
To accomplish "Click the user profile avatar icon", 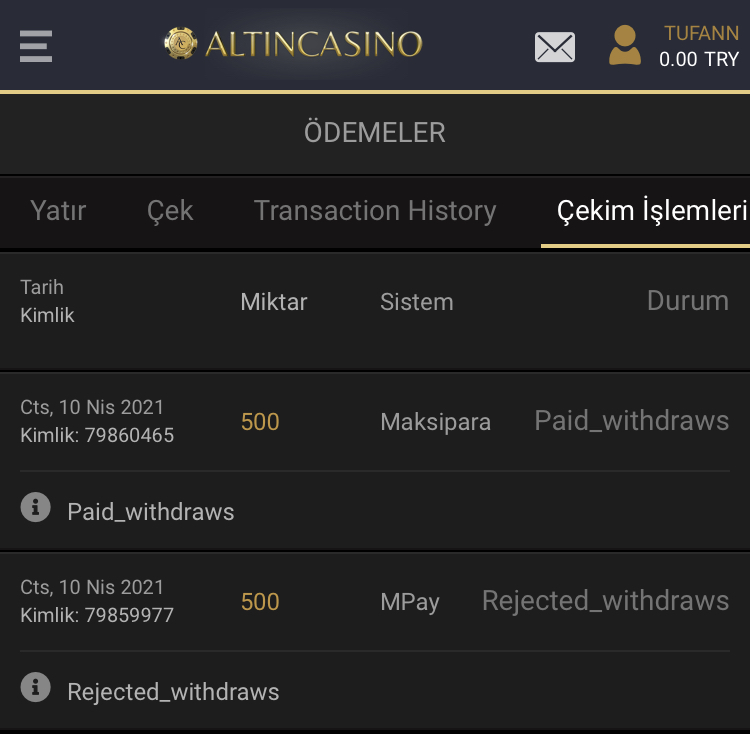I will pyautogui.click(x=625, y=46).
